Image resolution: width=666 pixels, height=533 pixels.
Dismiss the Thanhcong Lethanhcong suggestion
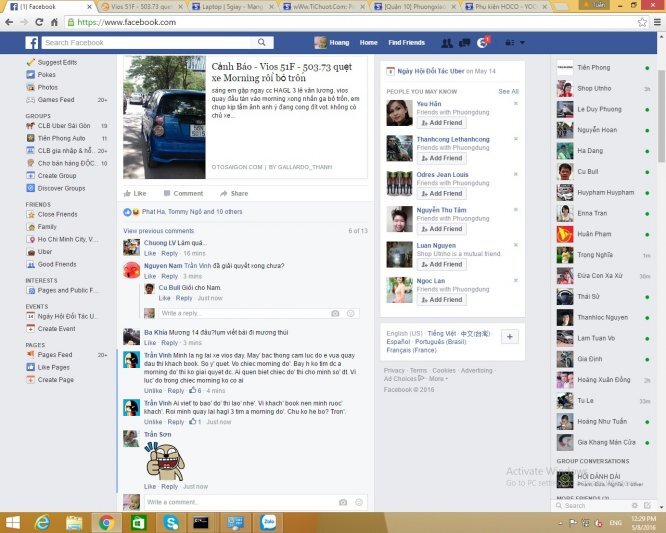coord(516,139)
